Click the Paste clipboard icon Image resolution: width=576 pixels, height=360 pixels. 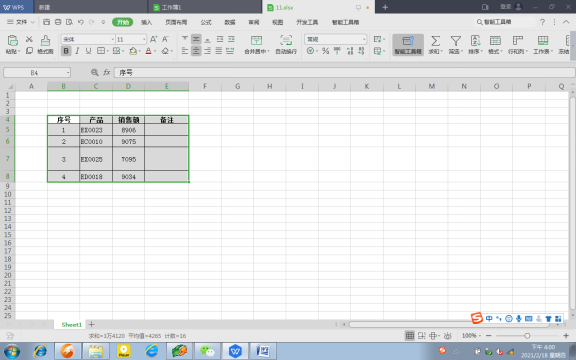(x=12, y=40)
